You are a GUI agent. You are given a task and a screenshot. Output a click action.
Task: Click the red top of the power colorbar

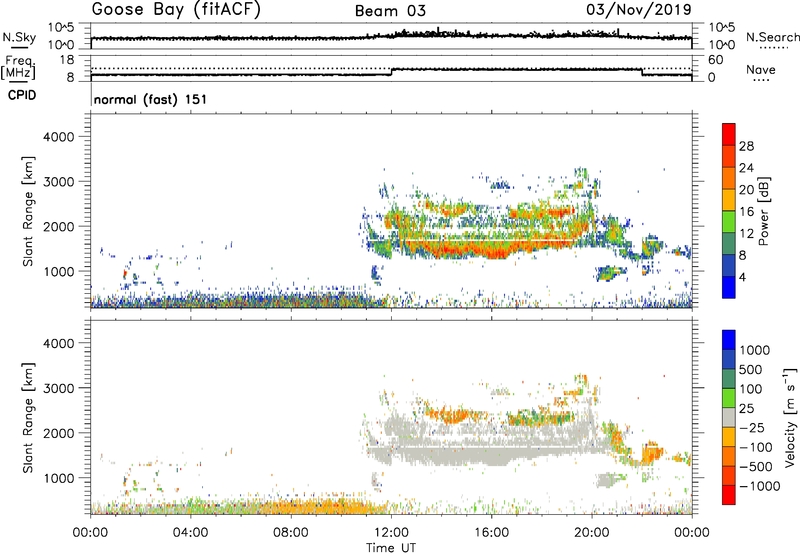click(729, 132)
